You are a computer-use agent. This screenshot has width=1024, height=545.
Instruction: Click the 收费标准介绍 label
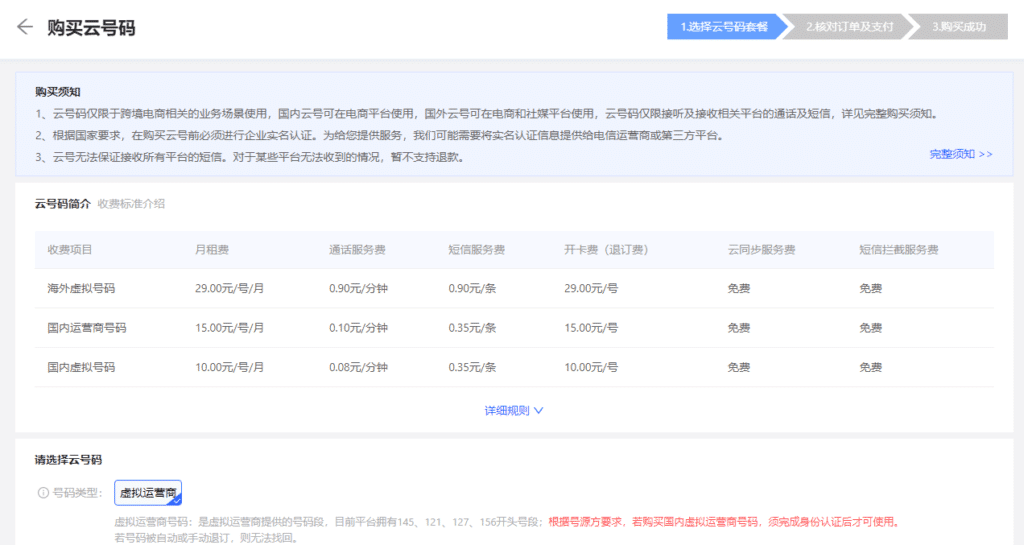tap(131, 204)
